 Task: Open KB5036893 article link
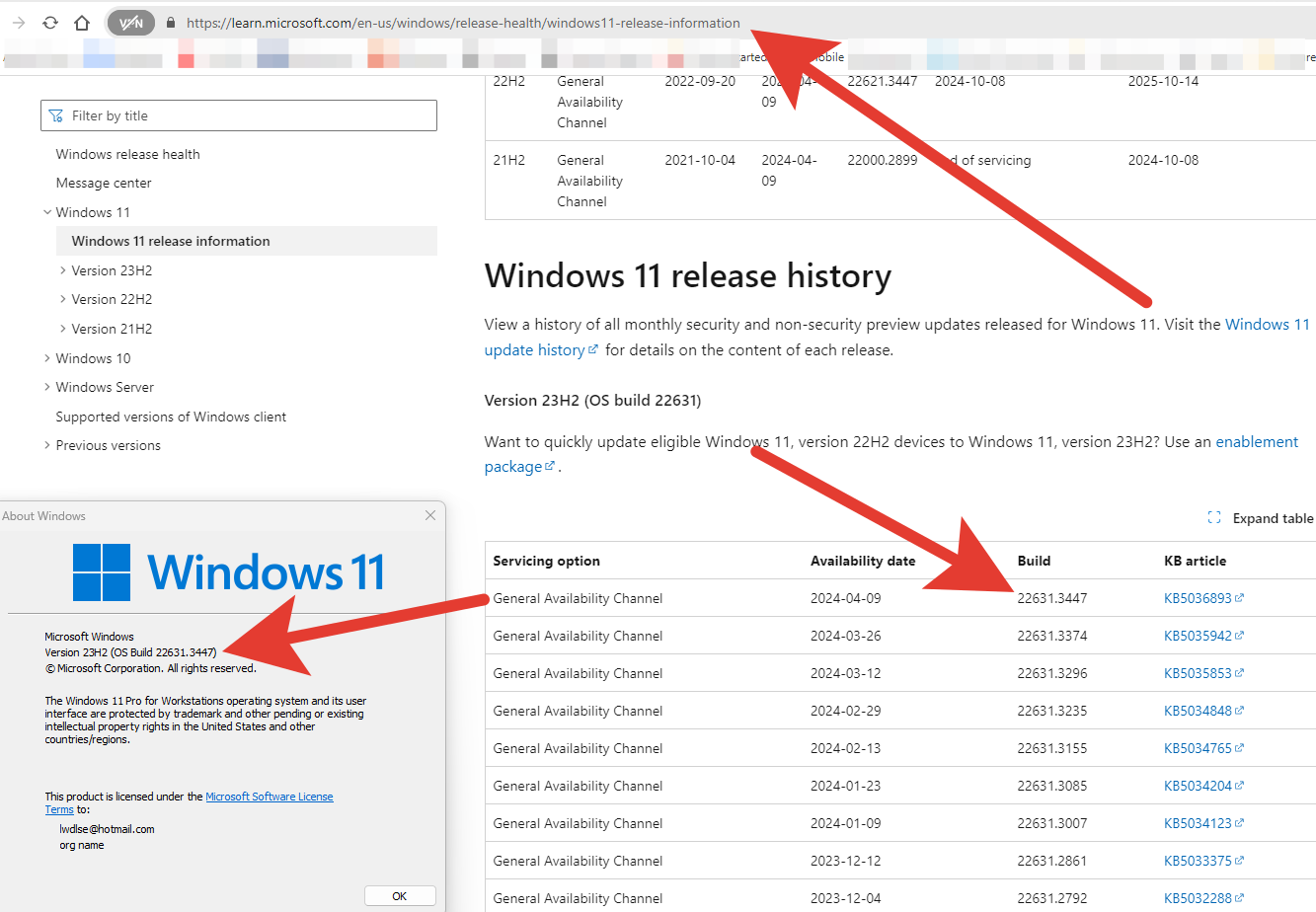1203,598
